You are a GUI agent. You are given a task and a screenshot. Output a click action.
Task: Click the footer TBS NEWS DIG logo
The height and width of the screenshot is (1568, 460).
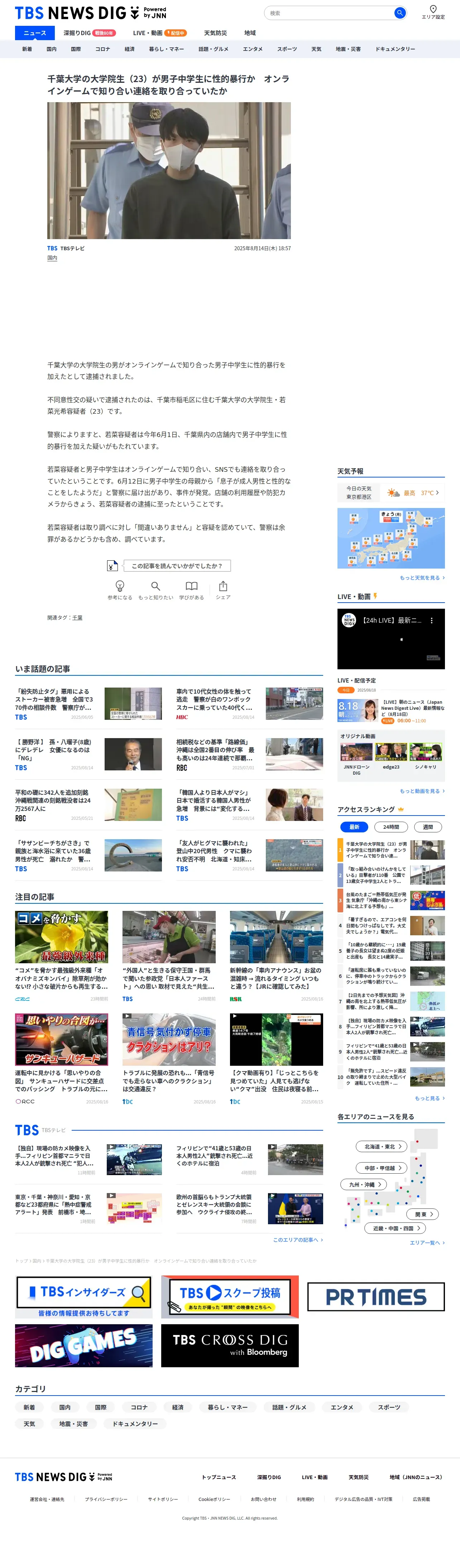point(64,1477)
